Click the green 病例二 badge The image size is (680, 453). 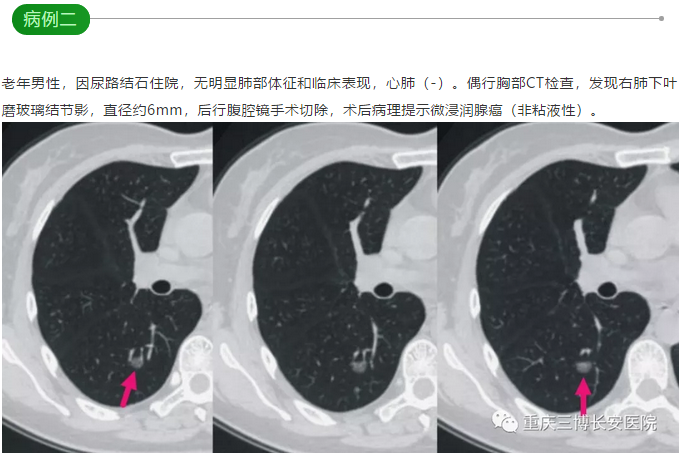tap(50, 19)
